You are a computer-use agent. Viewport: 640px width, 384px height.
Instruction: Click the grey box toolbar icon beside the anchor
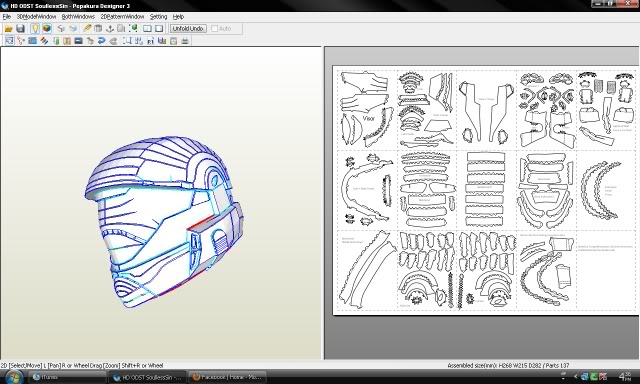tap(121, 29)
